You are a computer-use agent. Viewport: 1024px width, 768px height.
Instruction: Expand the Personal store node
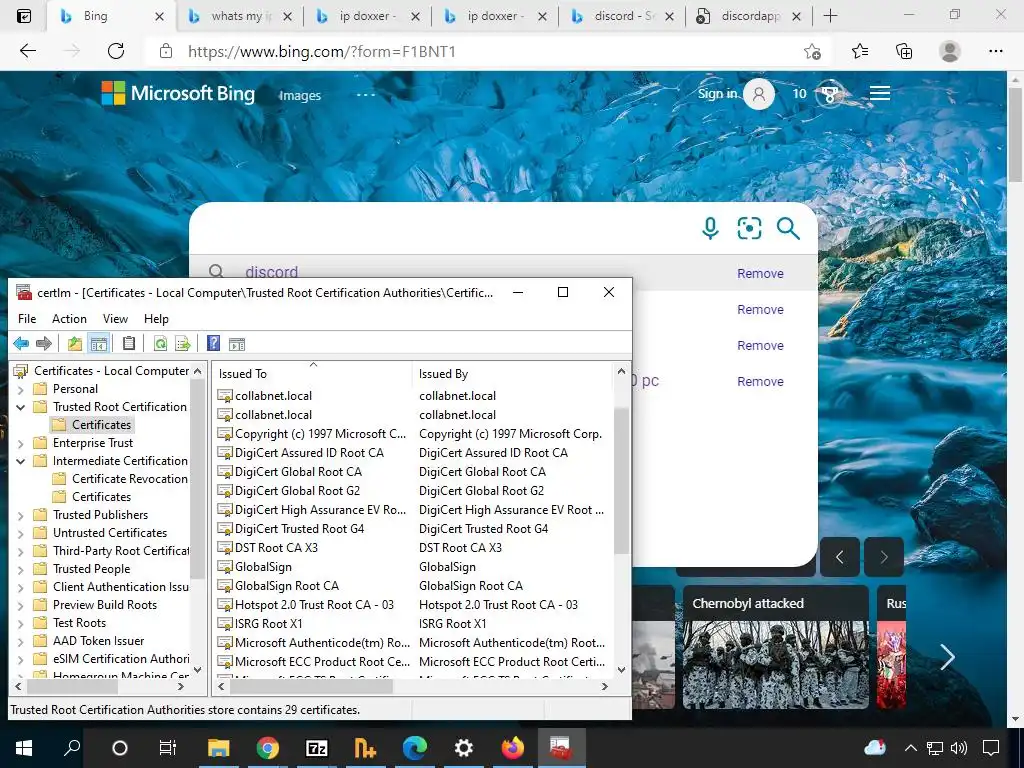click(20, 389)
